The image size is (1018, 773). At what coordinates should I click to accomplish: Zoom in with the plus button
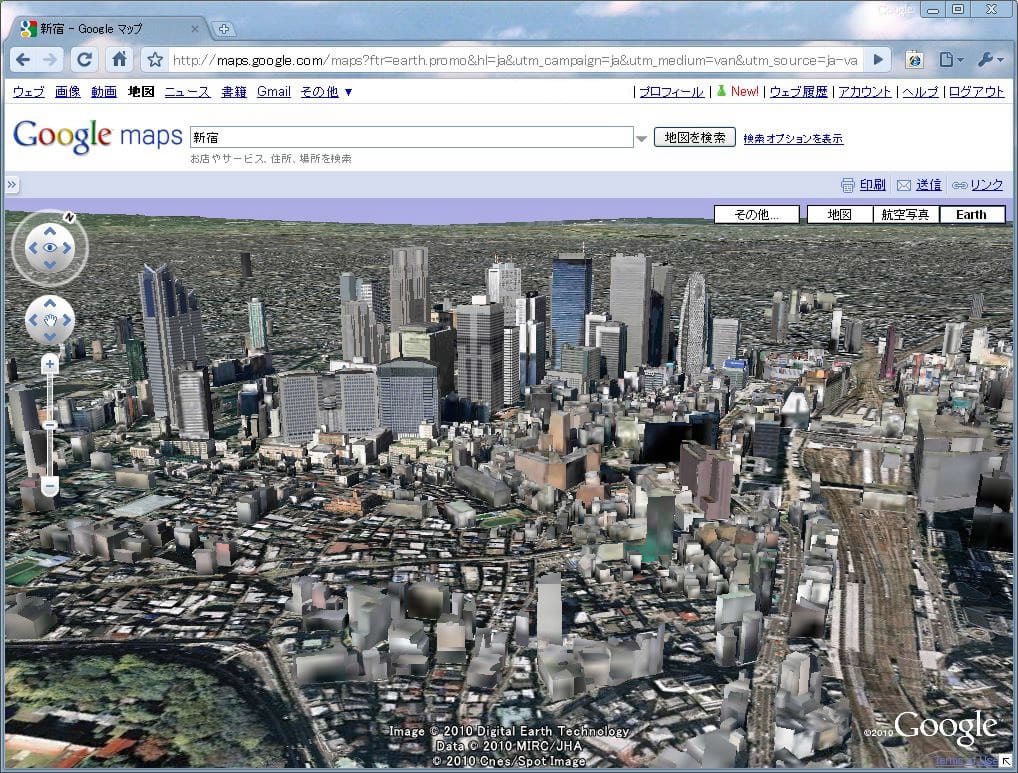click(x=49, y=365)
